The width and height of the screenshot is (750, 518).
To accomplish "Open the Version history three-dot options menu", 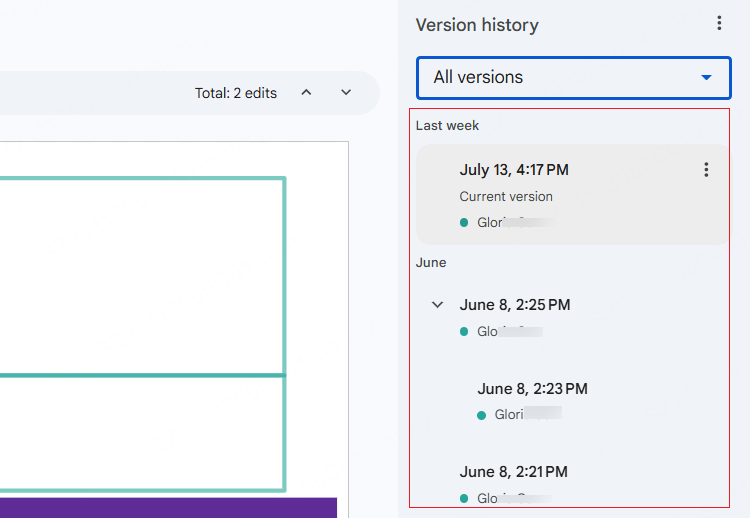I will coord(719,23).
